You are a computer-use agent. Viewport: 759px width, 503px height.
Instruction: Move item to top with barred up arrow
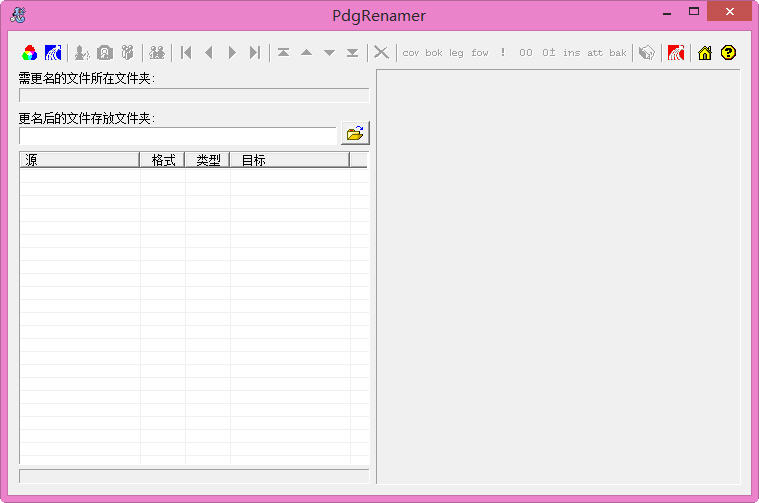pos(284,53)
